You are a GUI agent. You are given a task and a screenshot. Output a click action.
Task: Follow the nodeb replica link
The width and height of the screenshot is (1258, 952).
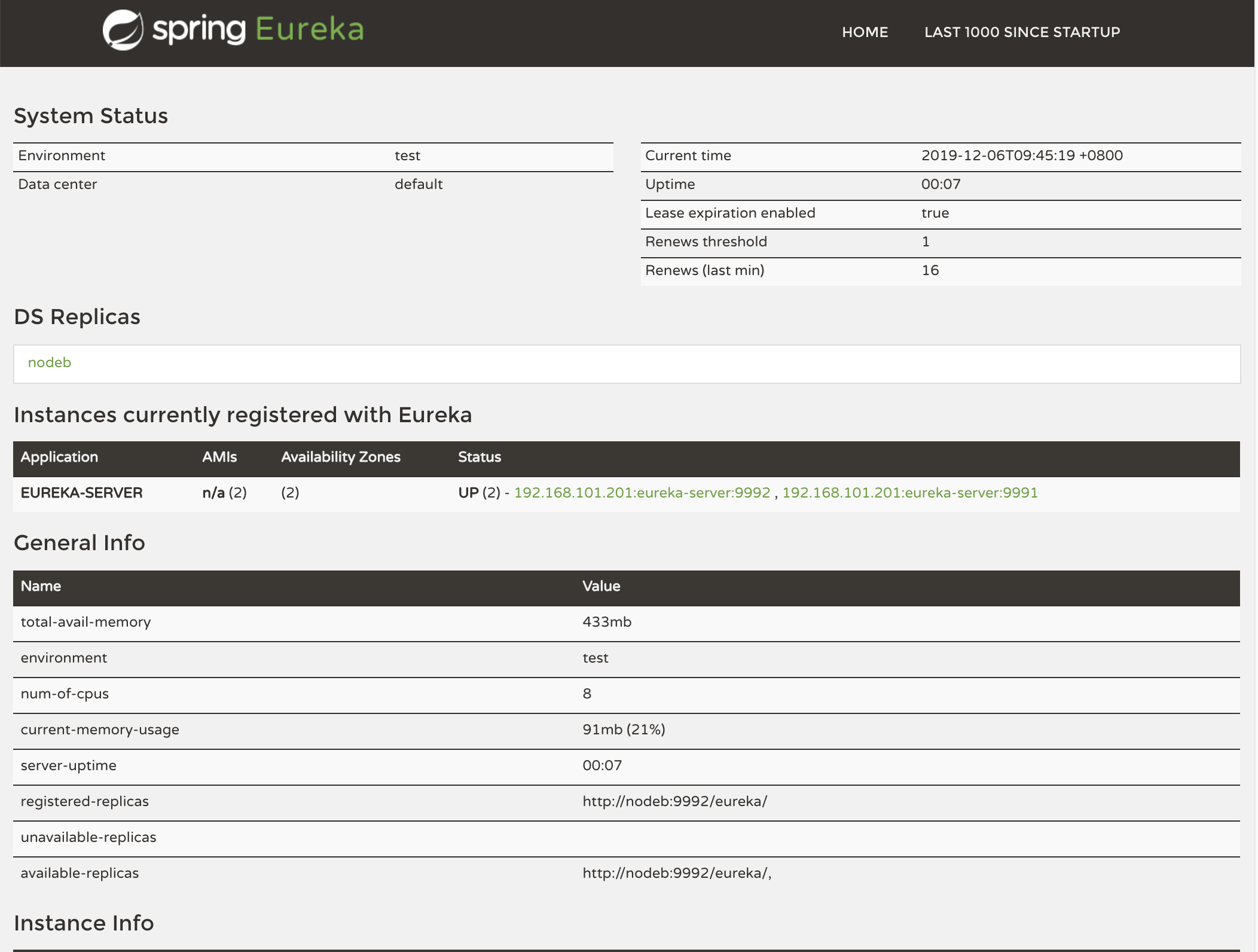50,363
